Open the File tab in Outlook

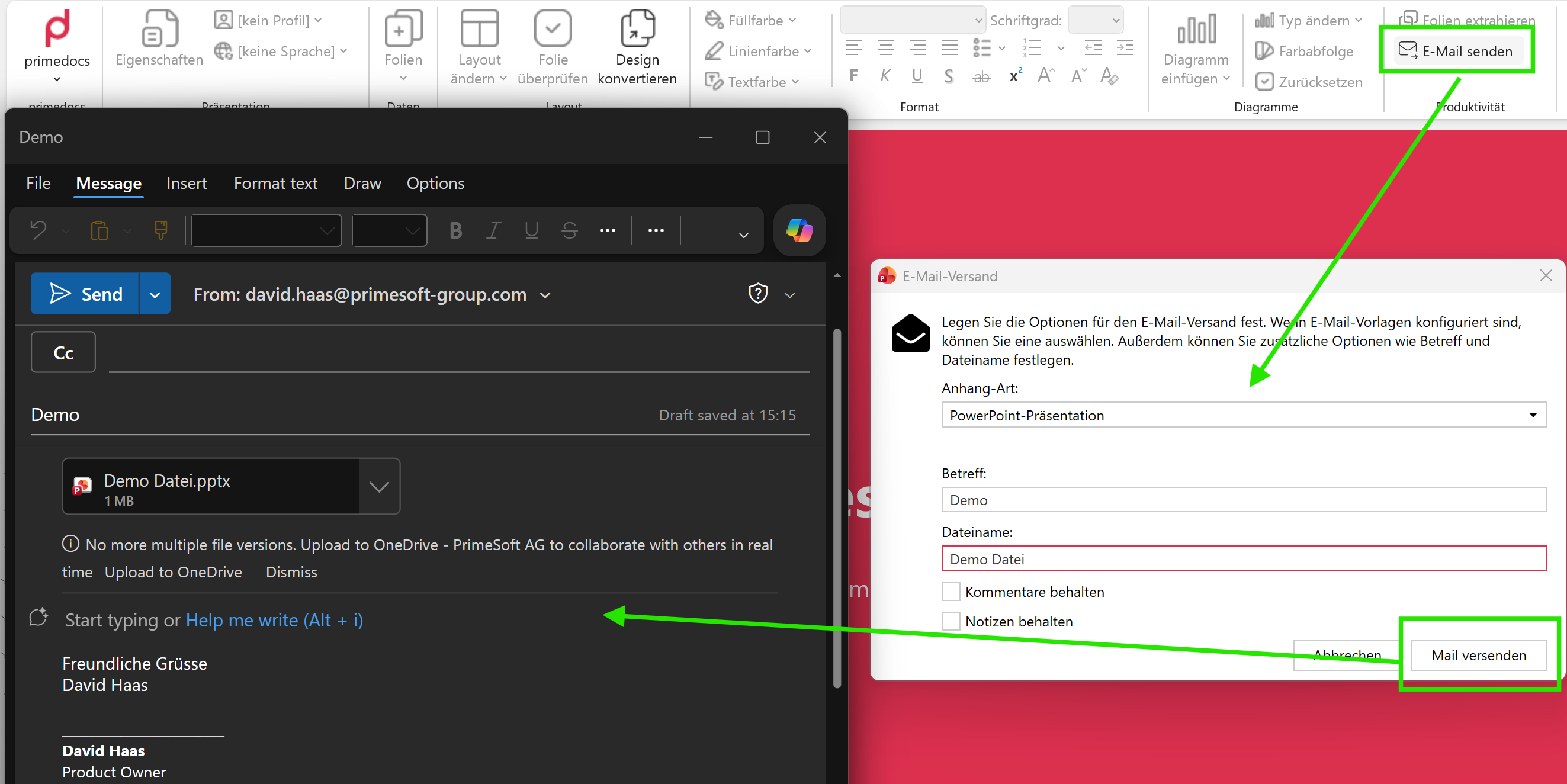(38, 183)
